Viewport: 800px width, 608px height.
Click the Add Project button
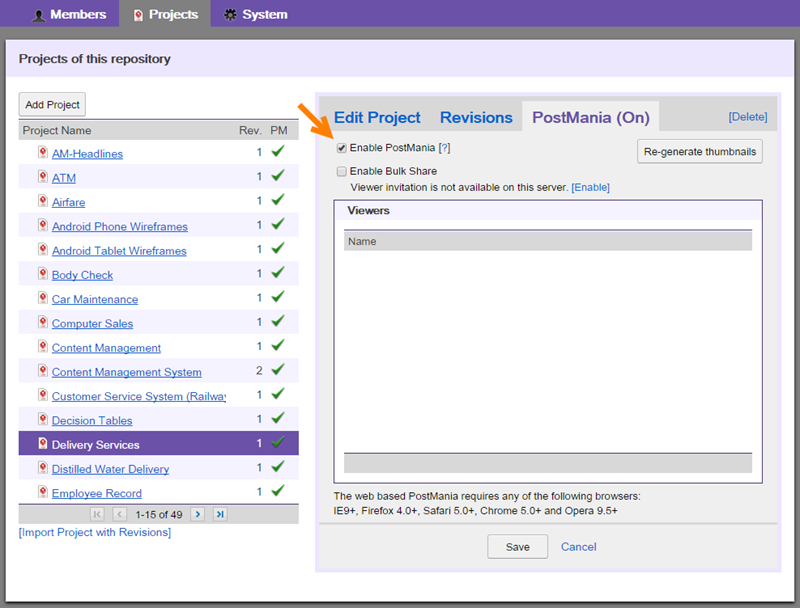coord(53,105)
